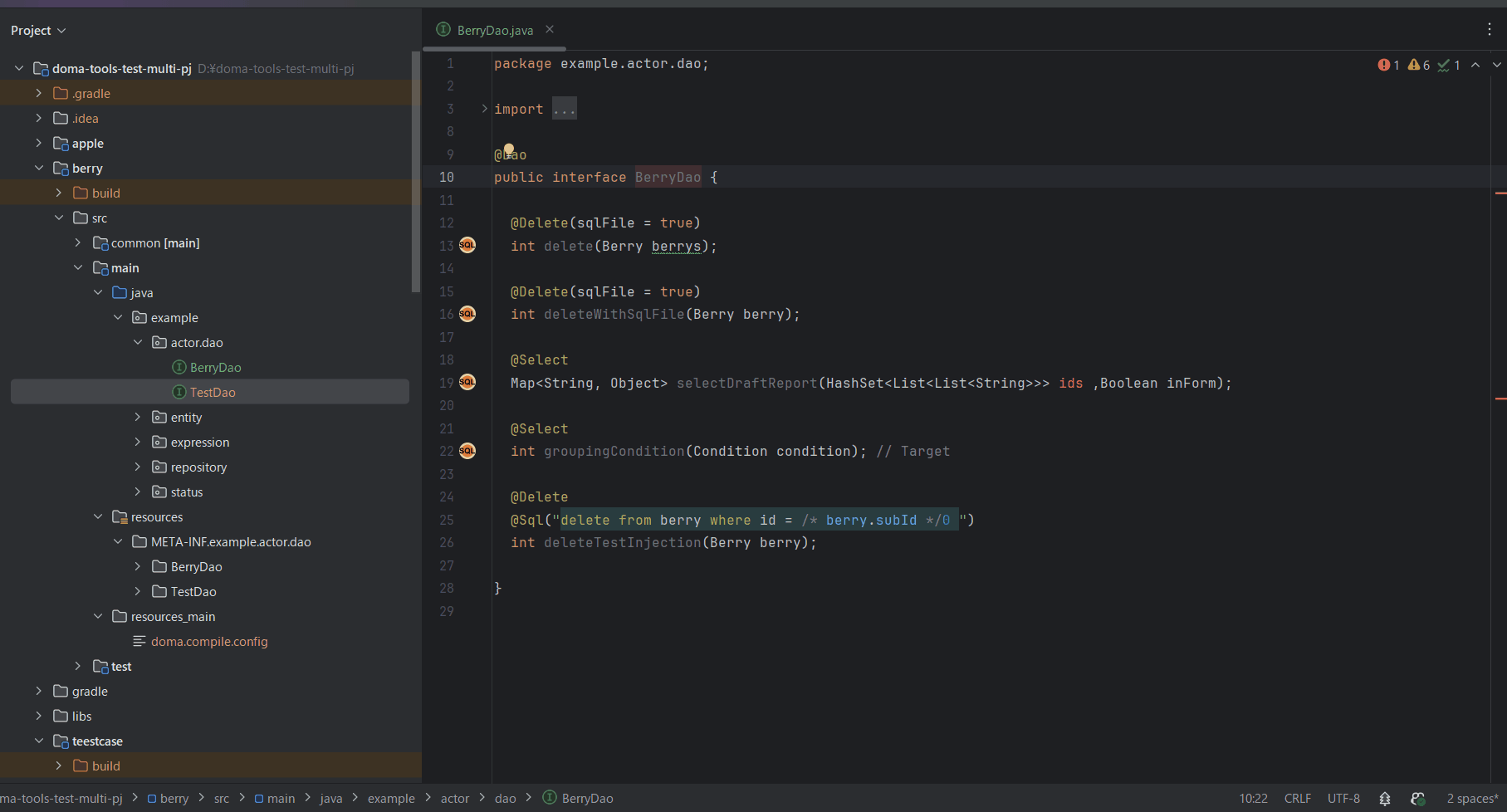Open the editor tab options three-dot menu

[1490, 30]
